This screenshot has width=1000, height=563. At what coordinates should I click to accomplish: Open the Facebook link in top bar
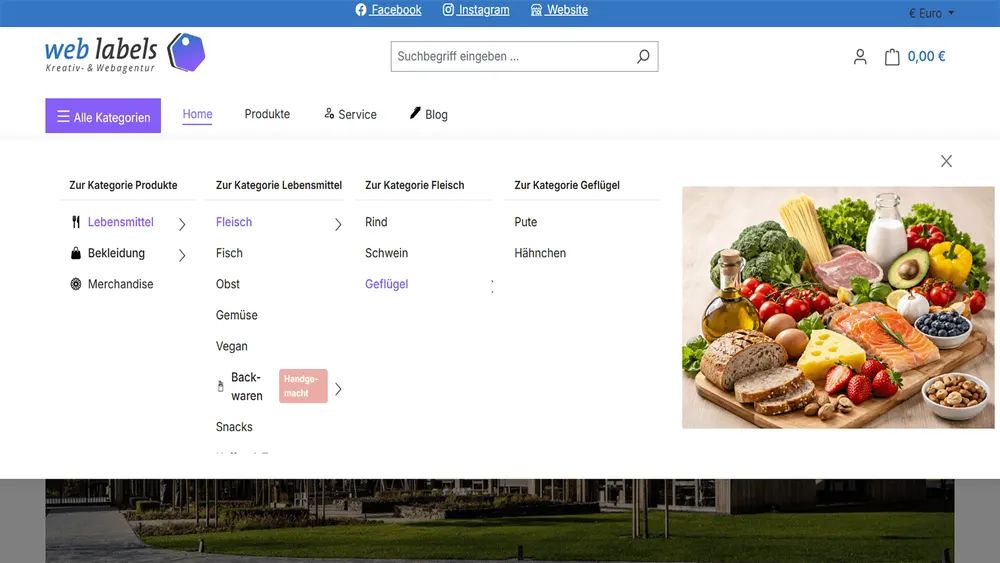click(x=388, y=10)
